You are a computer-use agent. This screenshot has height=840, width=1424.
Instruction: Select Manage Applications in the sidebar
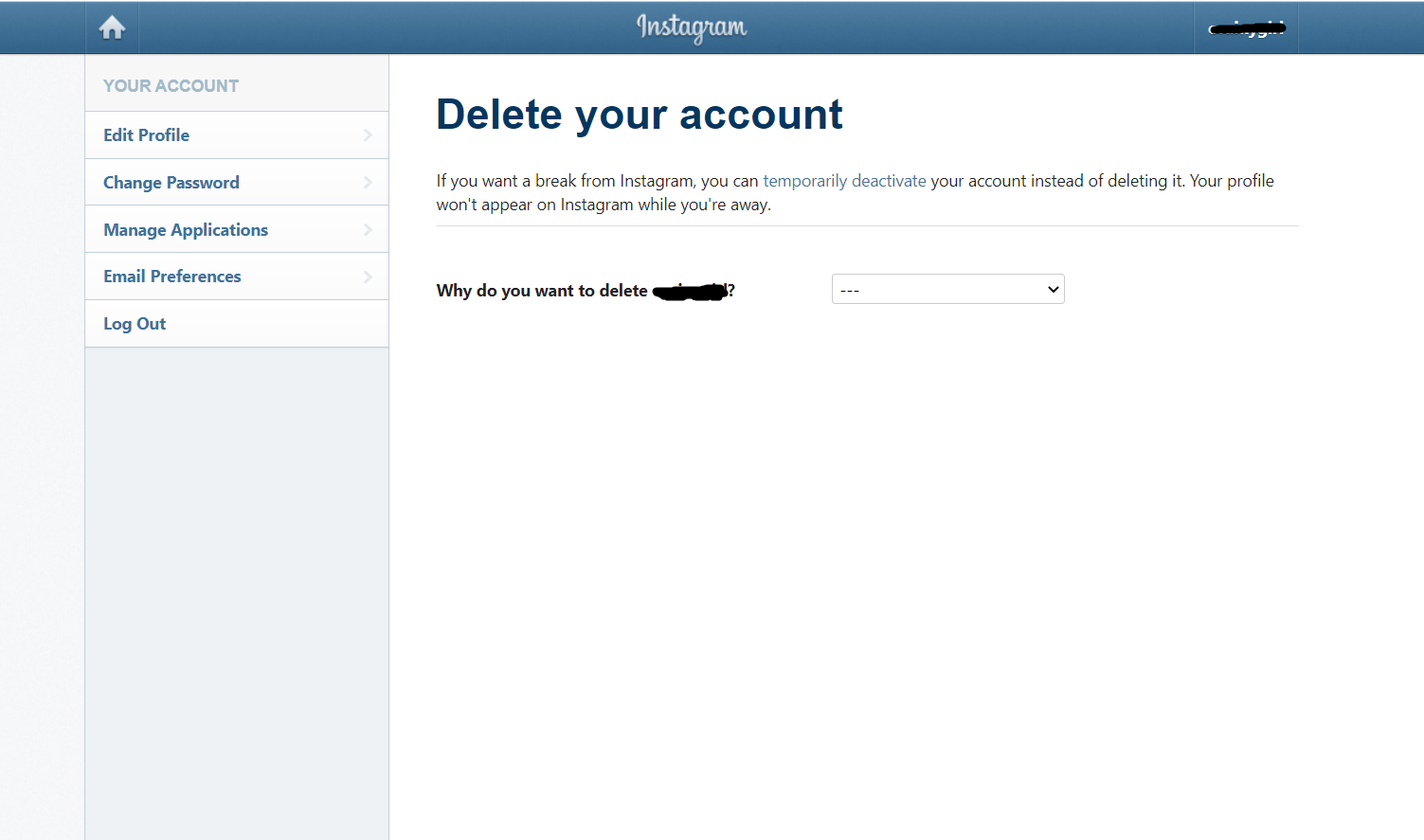(186, 230)
